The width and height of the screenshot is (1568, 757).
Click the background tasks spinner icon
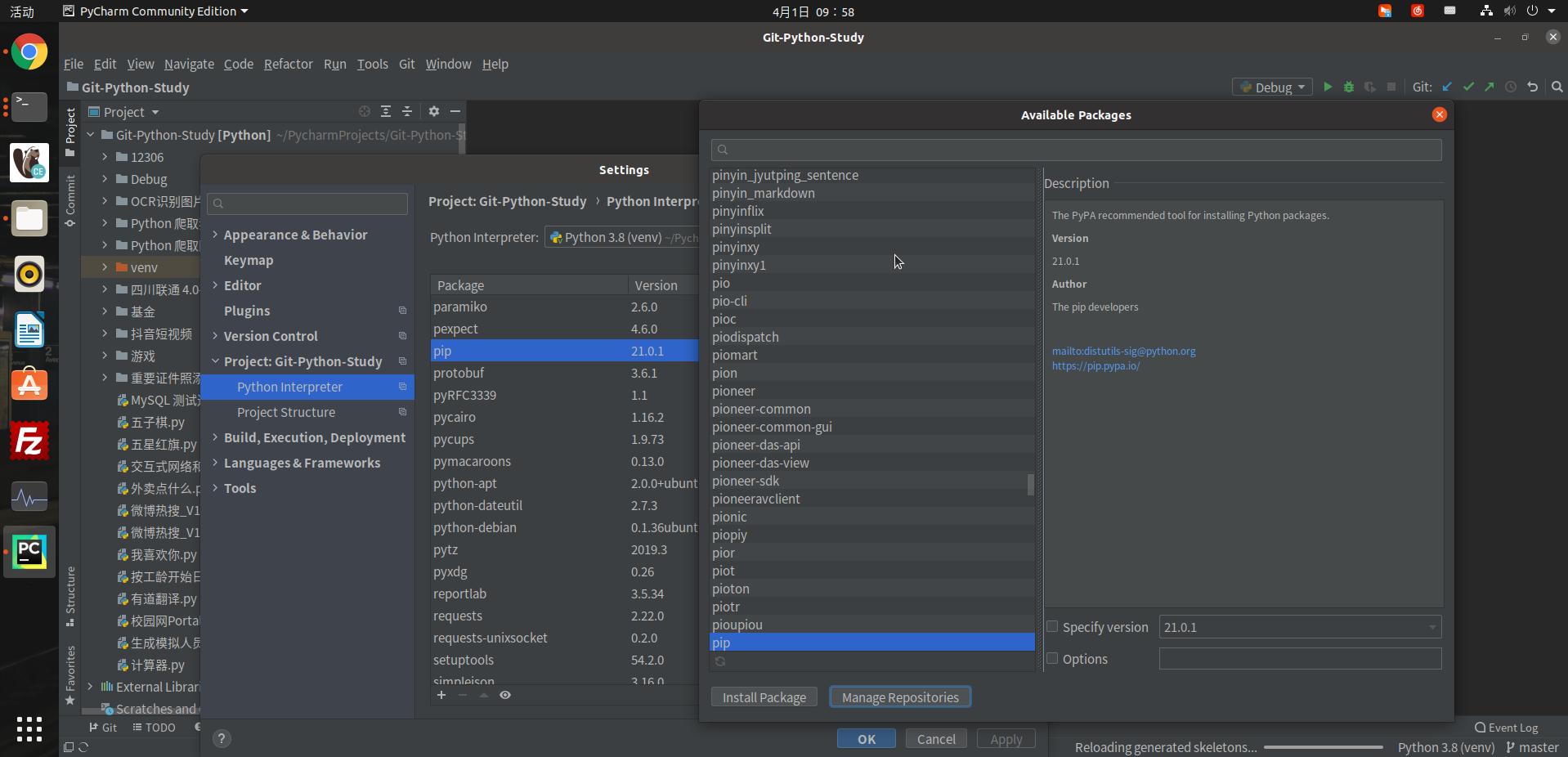tap(83, 747)
